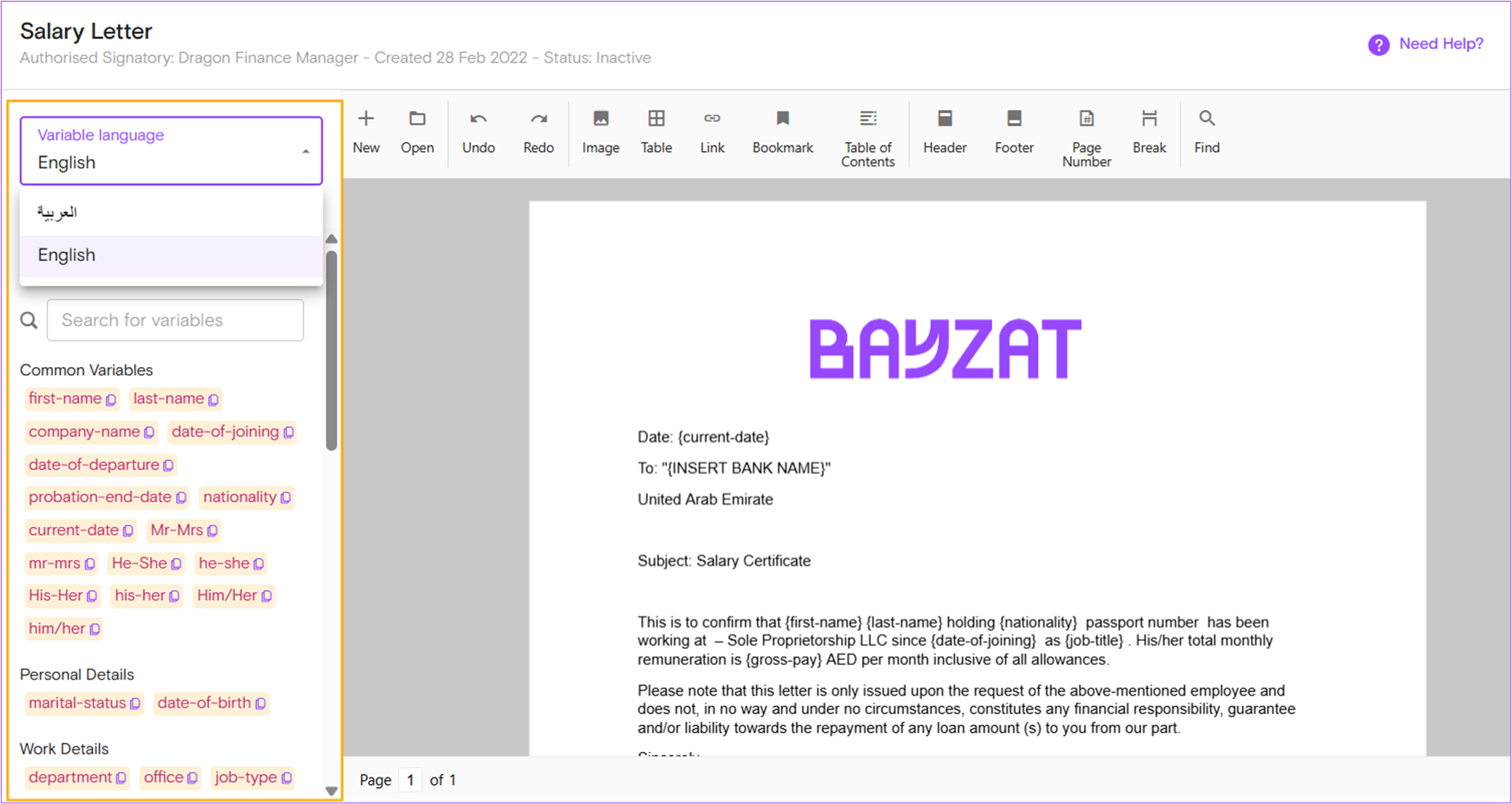Copy the first-name variable
This screenshot has height=804, width=1512.
click(111, 399)
